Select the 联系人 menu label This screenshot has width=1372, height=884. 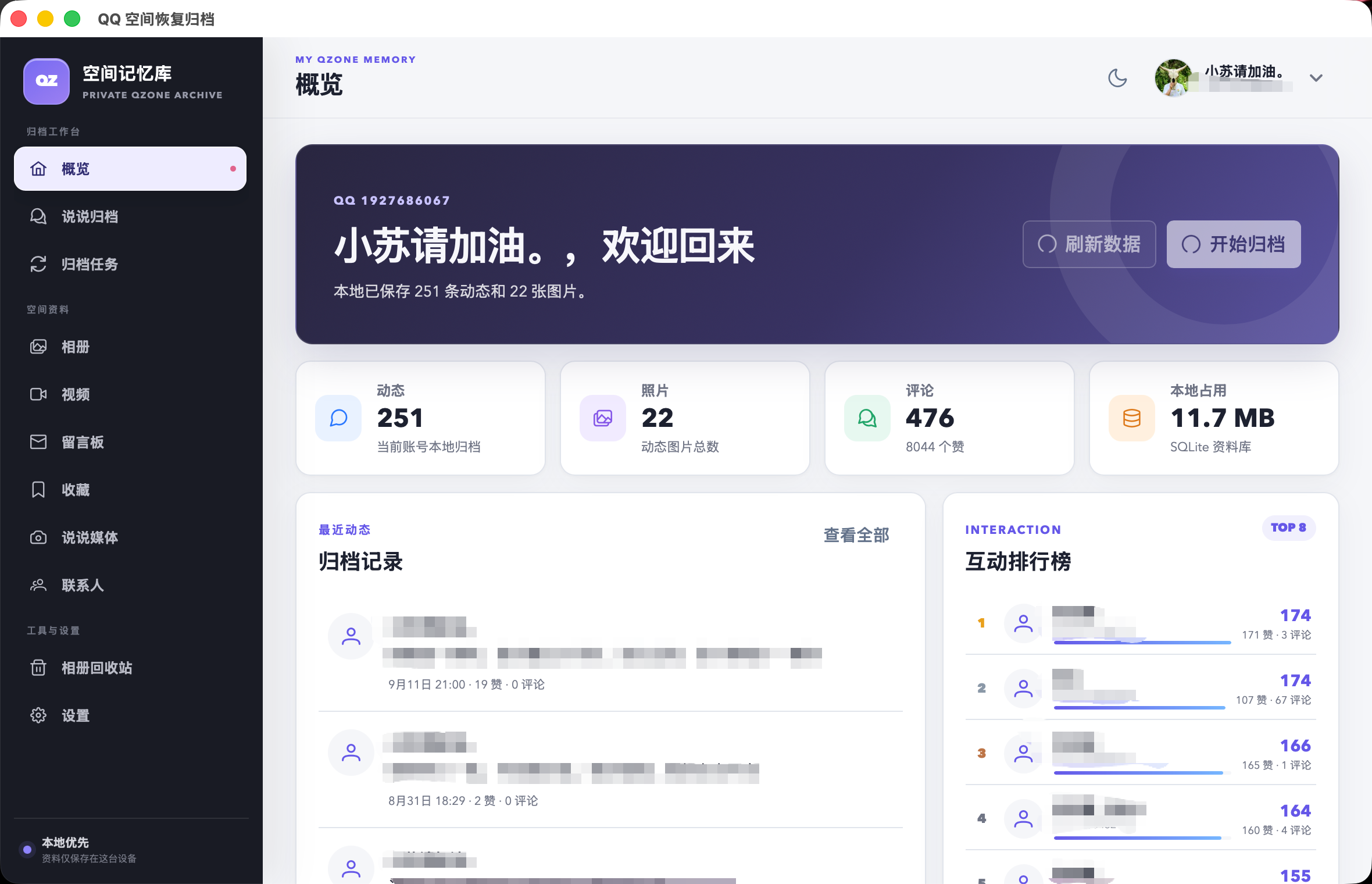pos(83,585)
